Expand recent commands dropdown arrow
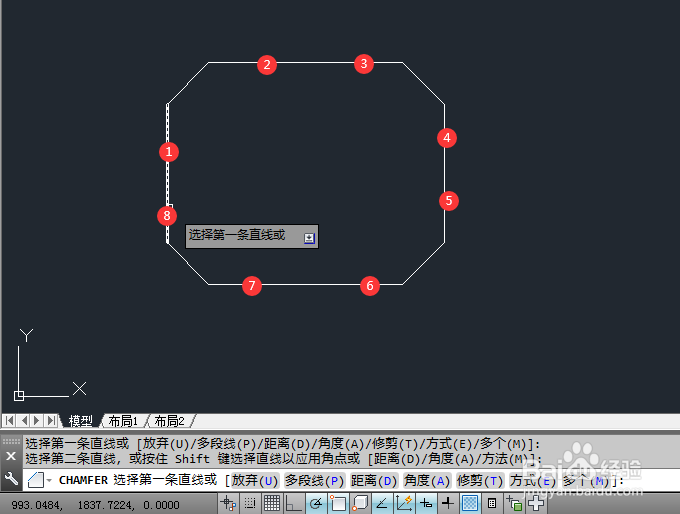 (49, 481)
